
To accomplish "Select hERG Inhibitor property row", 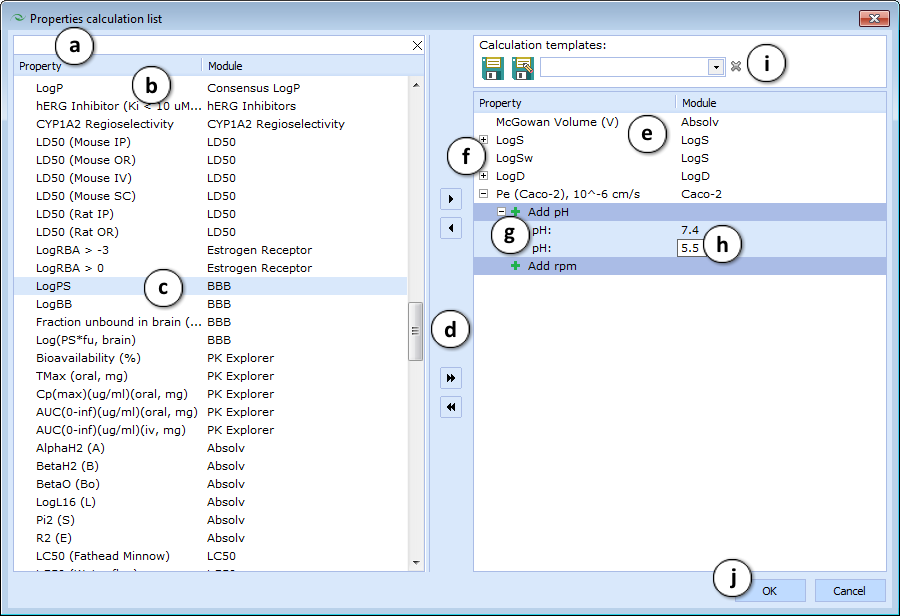I will (x=211, y=106).
